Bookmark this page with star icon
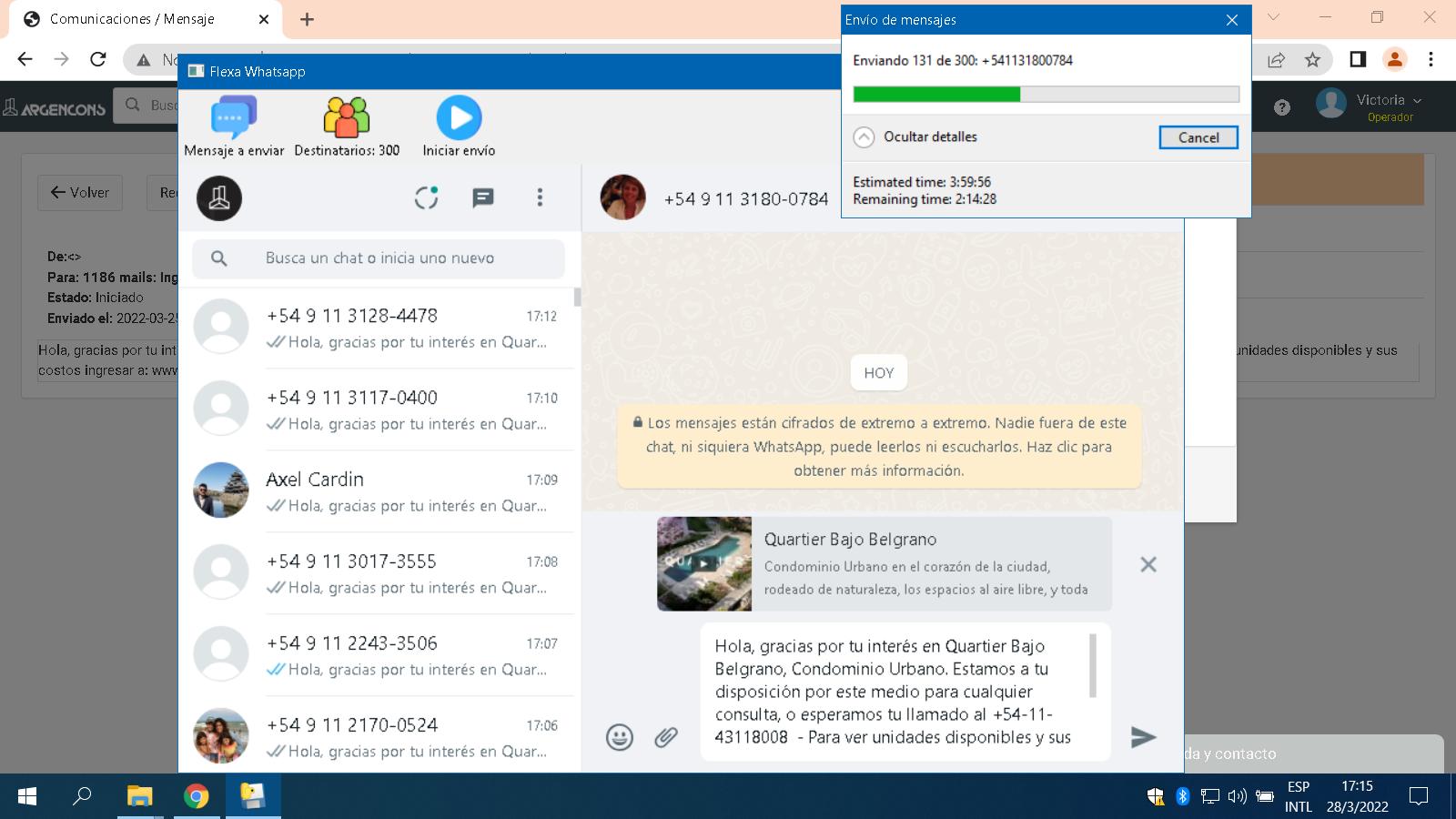Screen dimensions: 1456x819 pos(1312,59)
